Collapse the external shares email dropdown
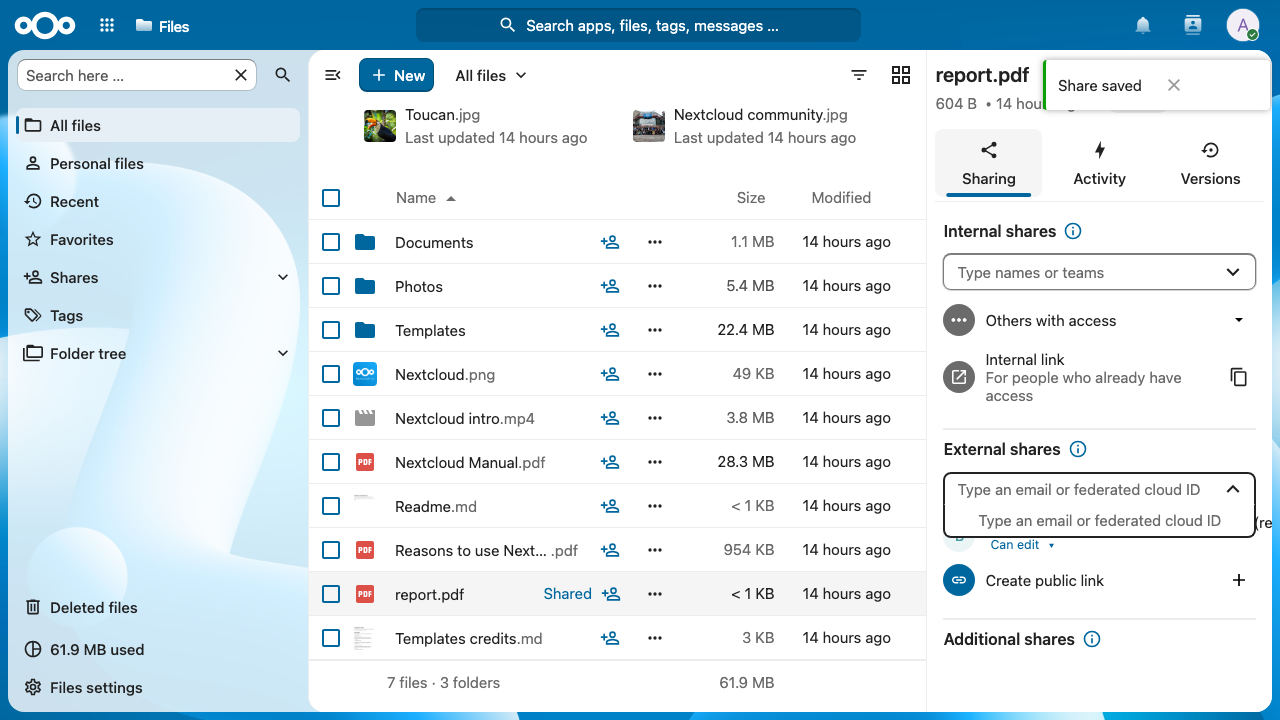The height and width of the screenshot is (720, 1280). coord(1233,489)
